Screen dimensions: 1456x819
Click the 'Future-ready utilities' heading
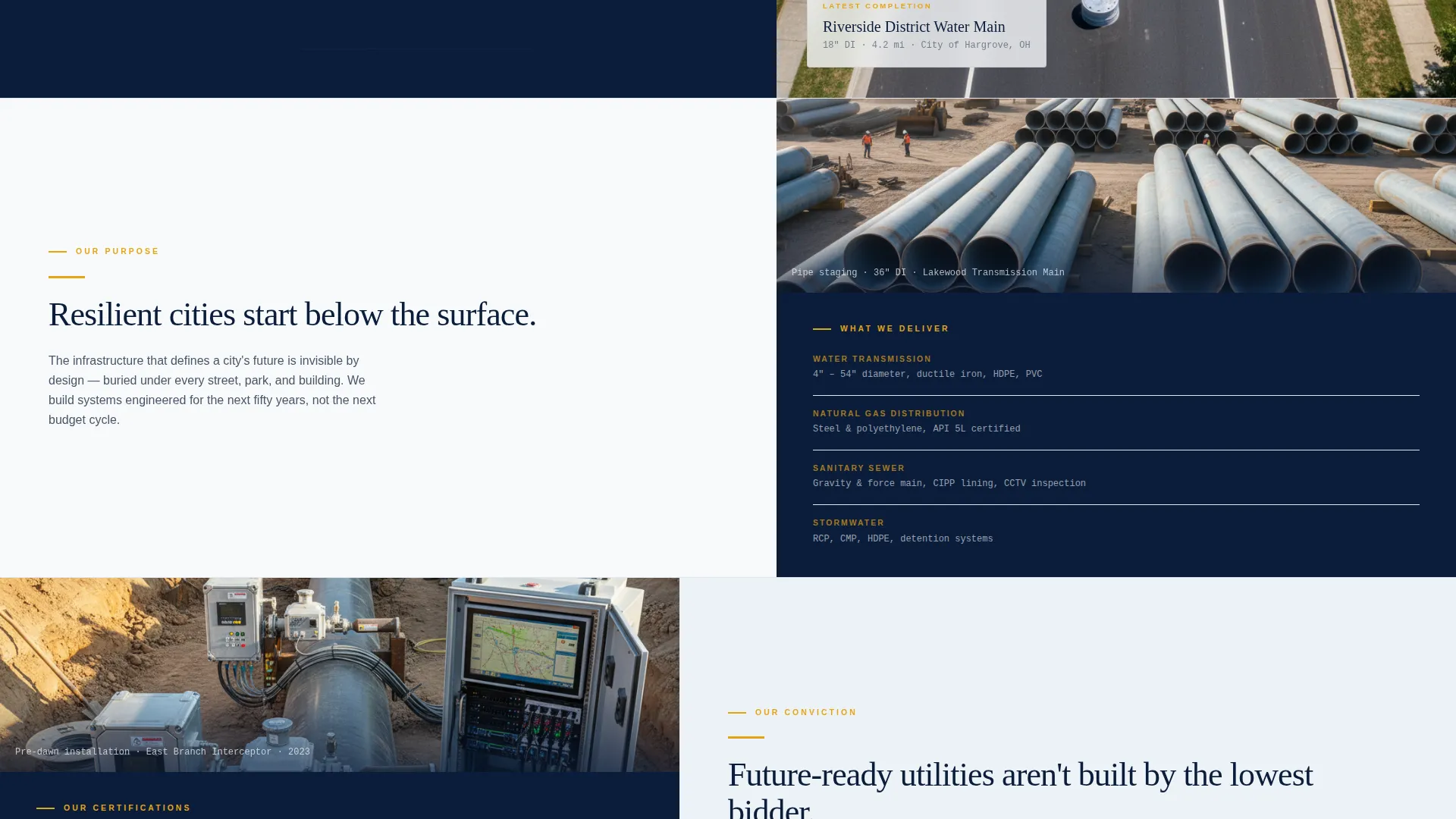click(1020, 789)
